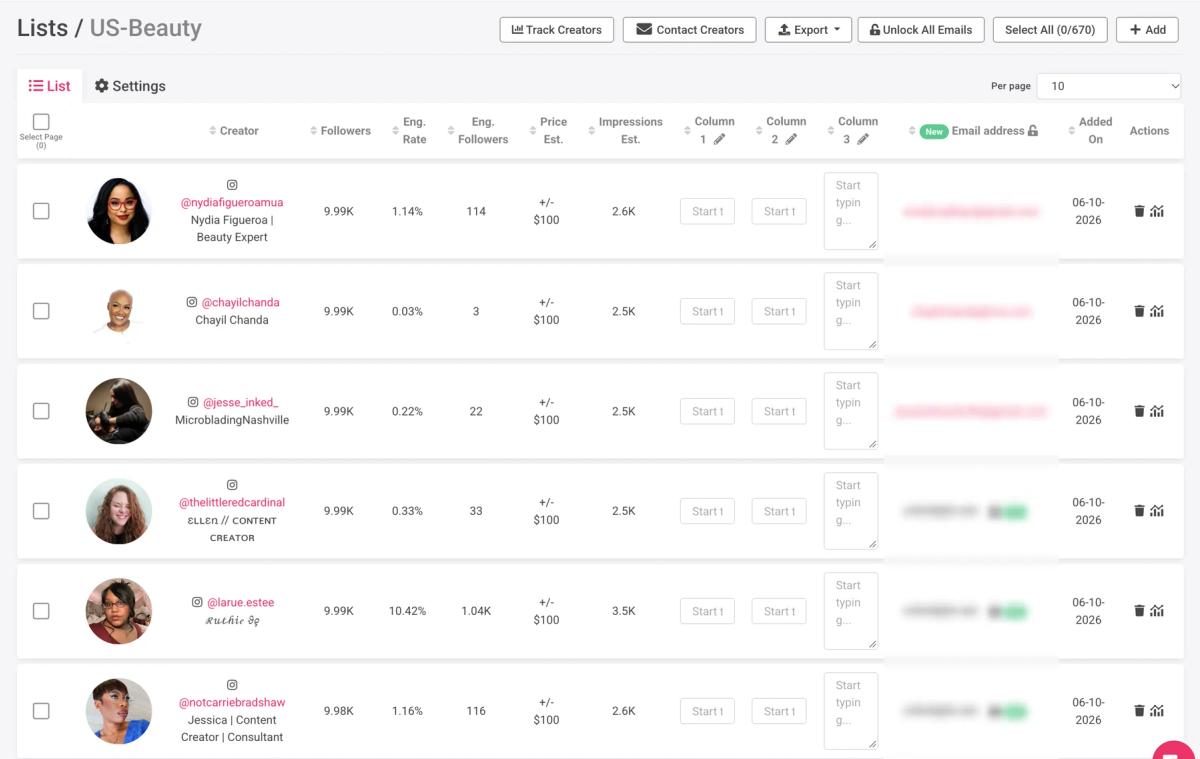Tick checkbox for larue.estee row
The height and width of the screenshot is (759, 1200).
[x=41, y=611]
